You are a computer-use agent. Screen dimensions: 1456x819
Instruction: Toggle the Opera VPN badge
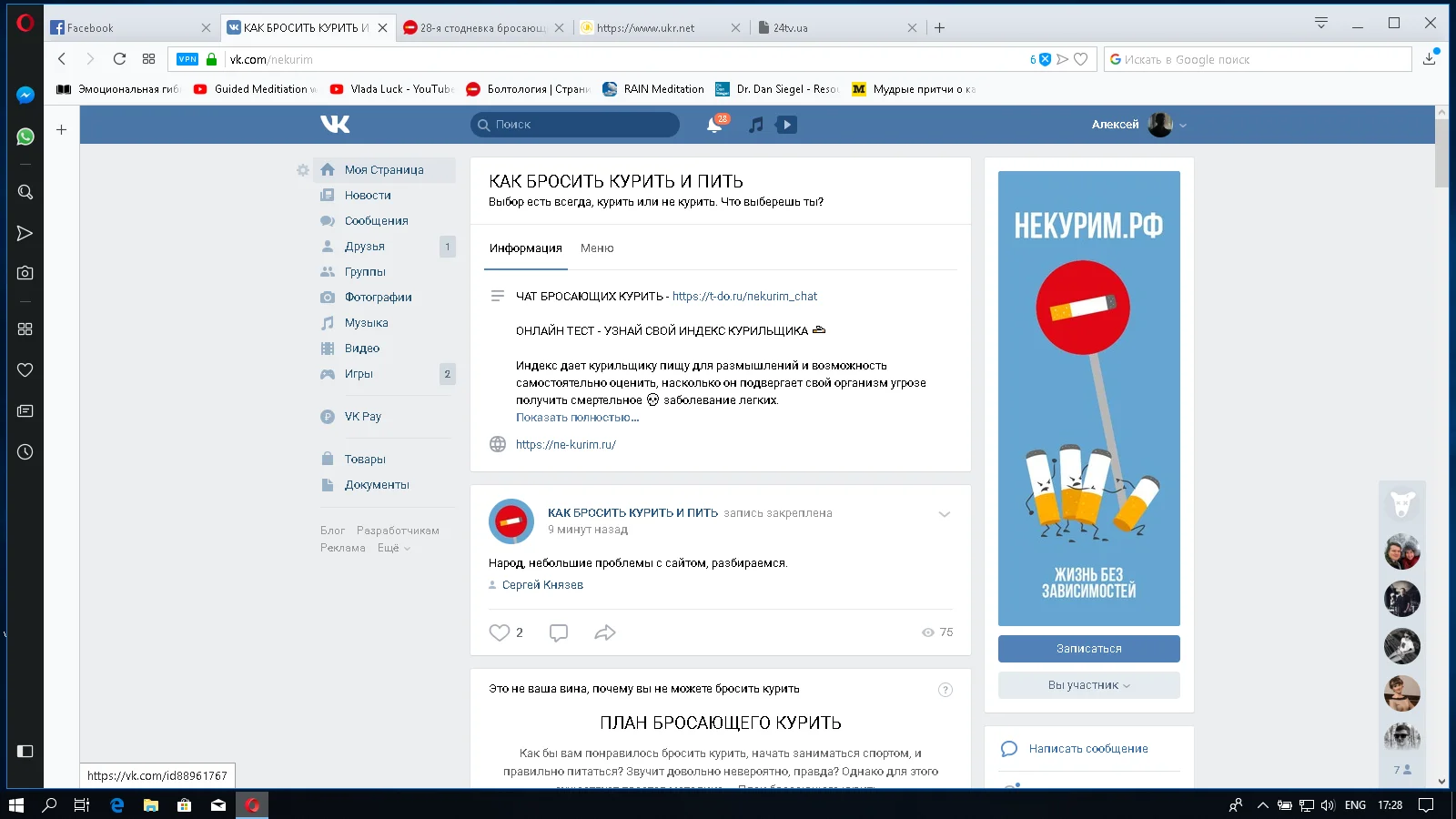click(187, 59)
